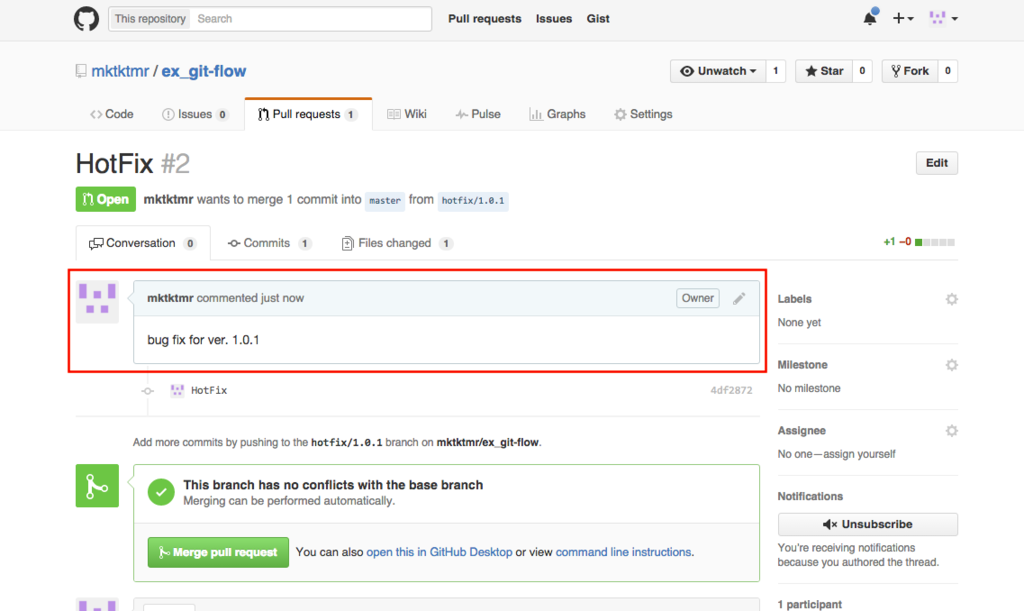Click the repository book icon

point(80,71)
